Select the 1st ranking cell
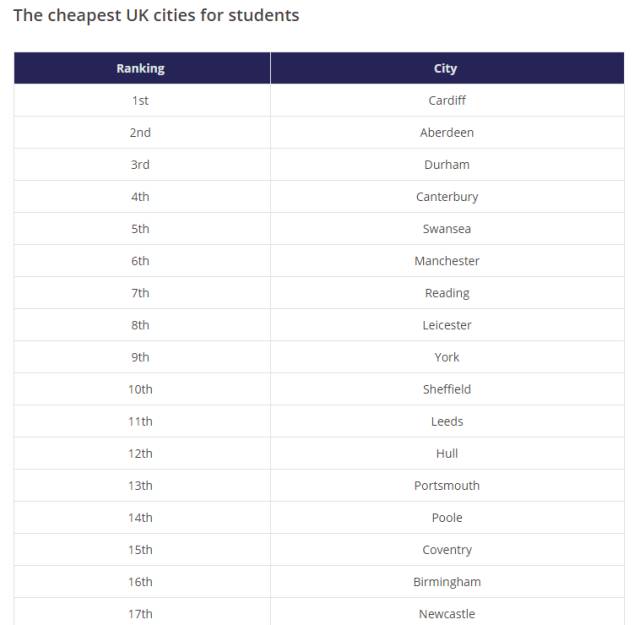640x625 pixels. [x=140, y=101]
